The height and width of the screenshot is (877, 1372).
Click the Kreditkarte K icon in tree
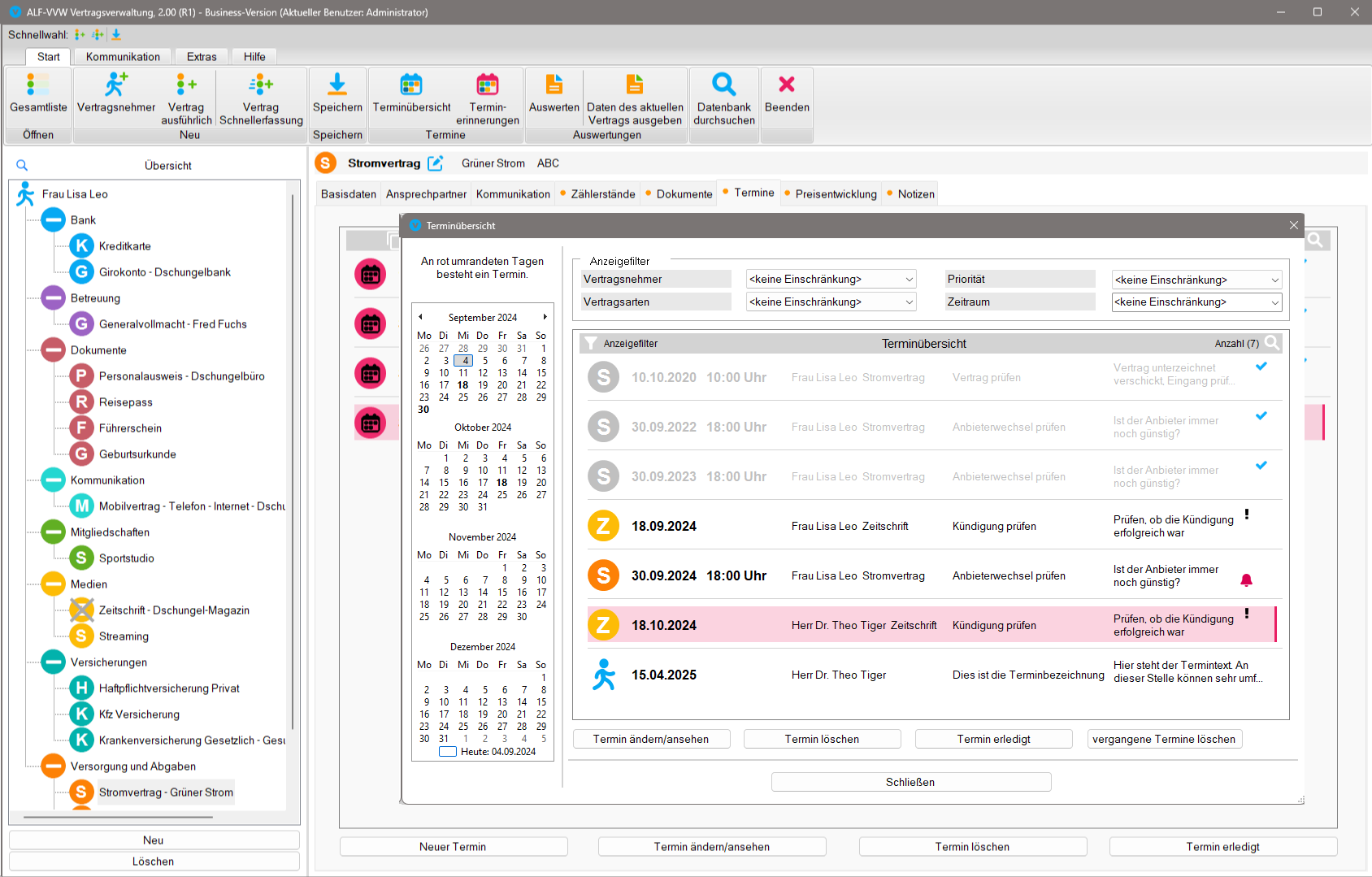click(81, 245)
